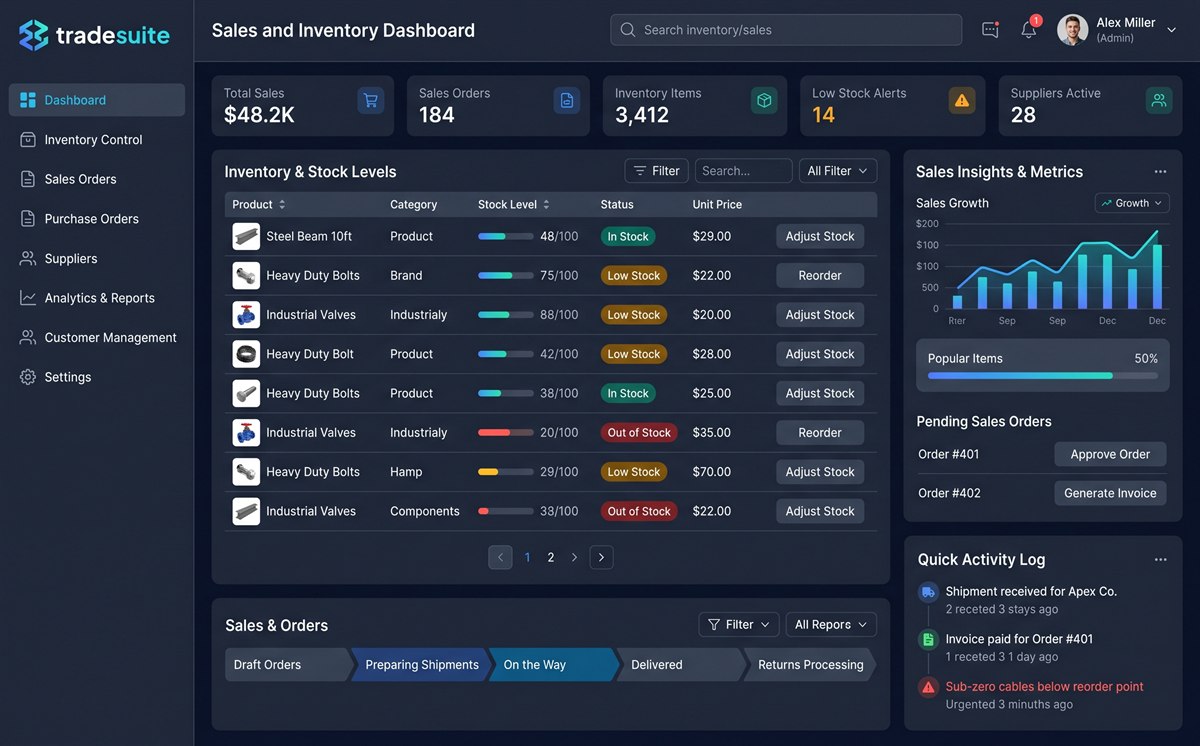Focus the Search inventory/sales field
This screenshot has height=746, width=1200.
click(x=786, y=30)
